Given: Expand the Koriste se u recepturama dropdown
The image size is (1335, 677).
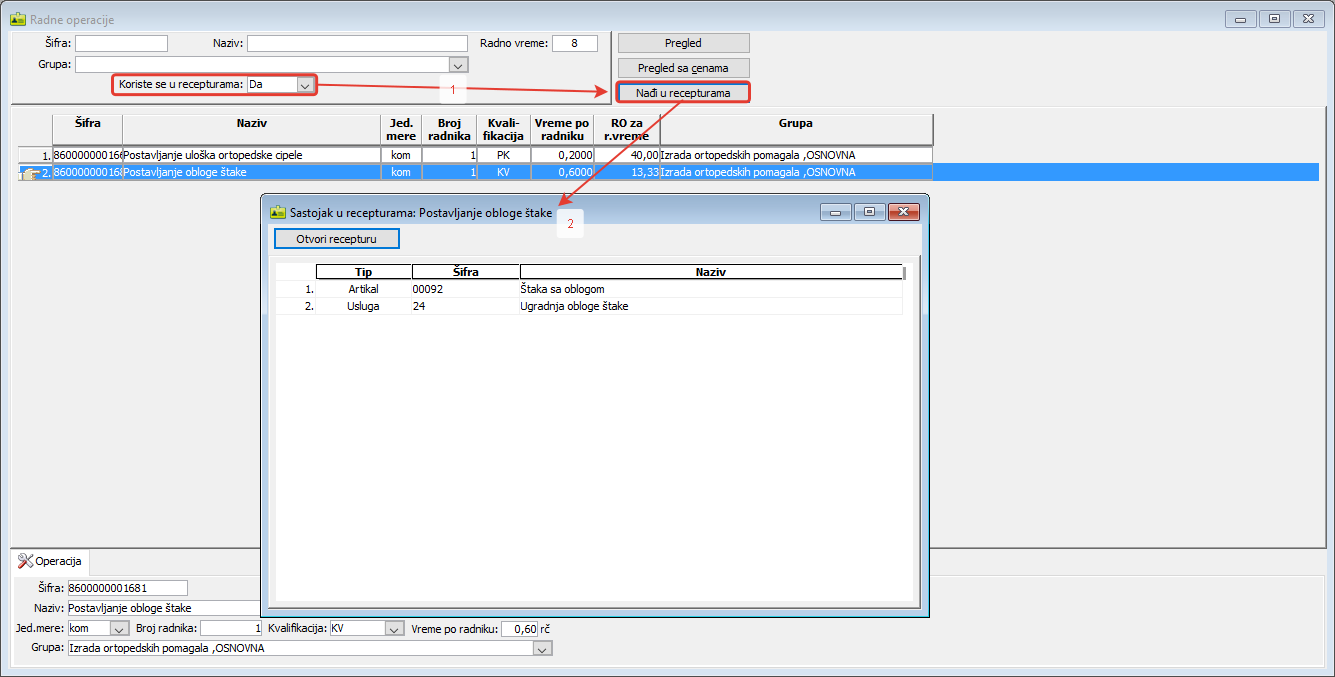Looking at the screenshot, I should [x=305, y=86].
